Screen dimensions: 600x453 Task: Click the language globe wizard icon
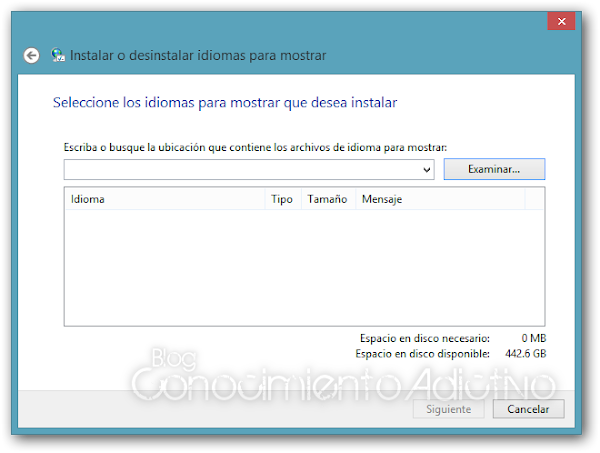pos(58,55)
